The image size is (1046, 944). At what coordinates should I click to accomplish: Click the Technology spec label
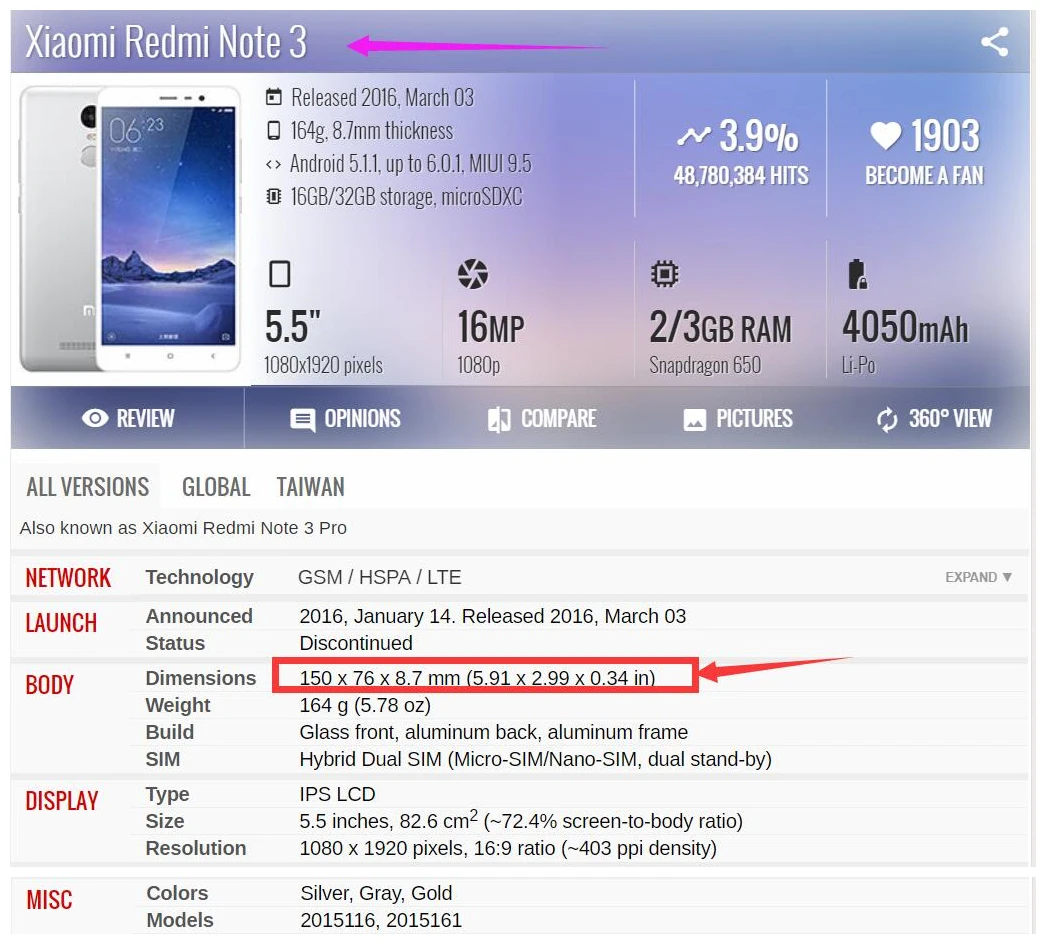199,578
